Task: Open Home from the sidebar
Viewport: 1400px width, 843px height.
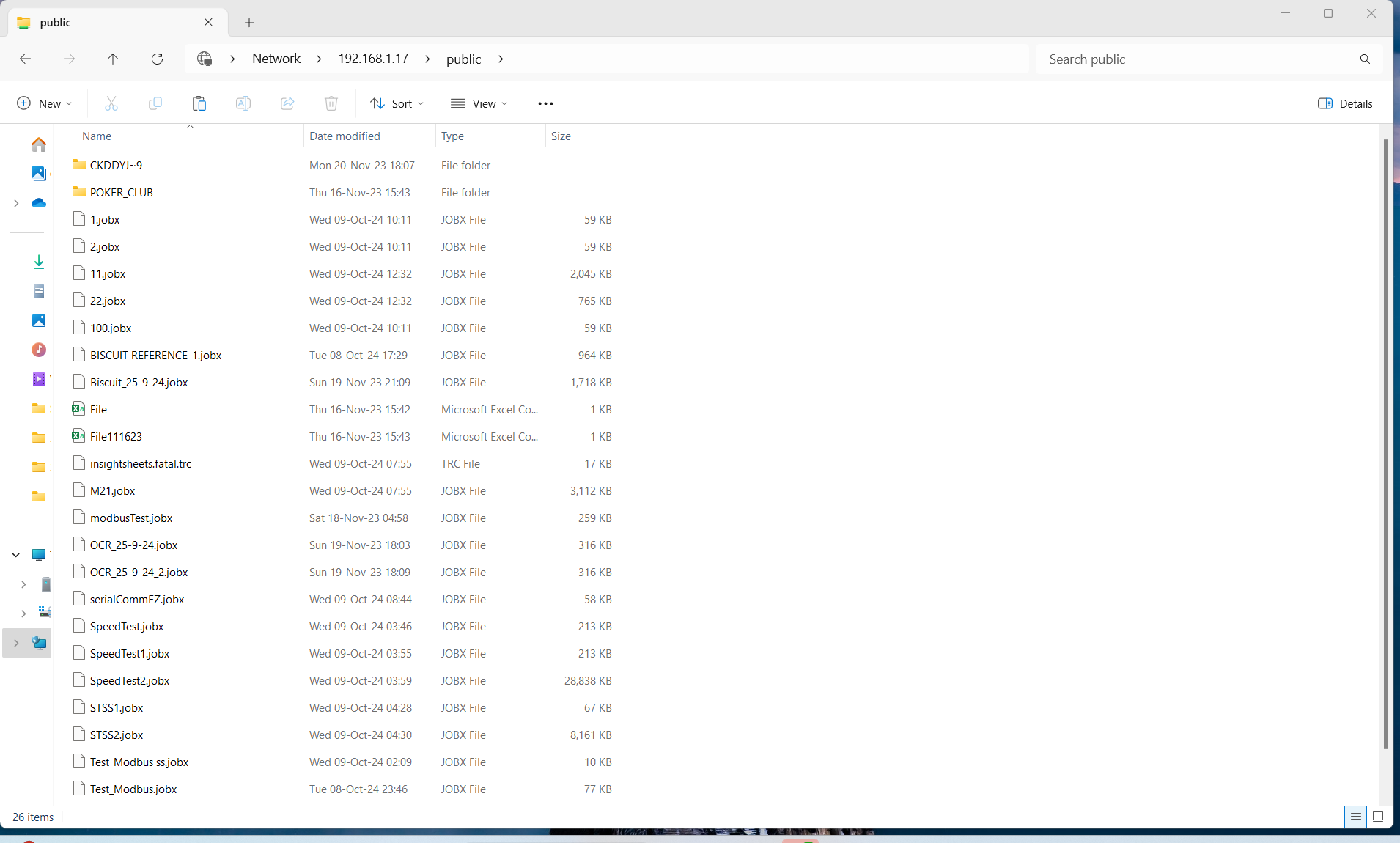Action: [38, 144]
